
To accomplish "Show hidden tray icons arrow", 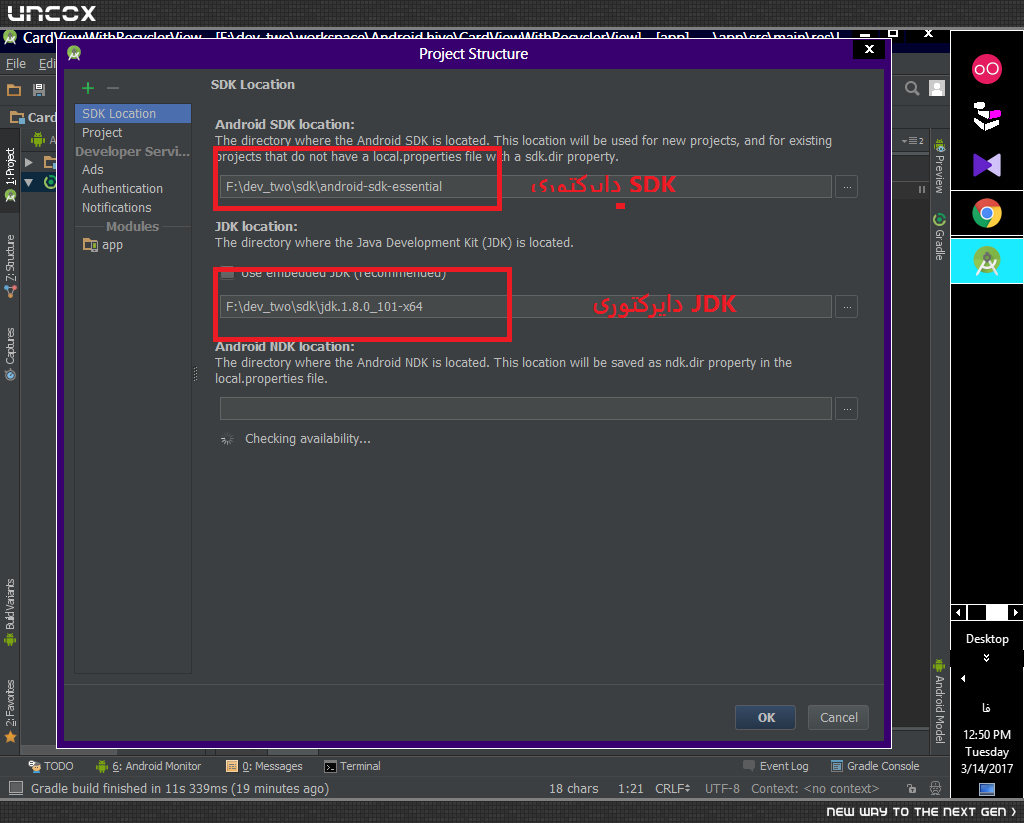I will click(x=963, y=679).
